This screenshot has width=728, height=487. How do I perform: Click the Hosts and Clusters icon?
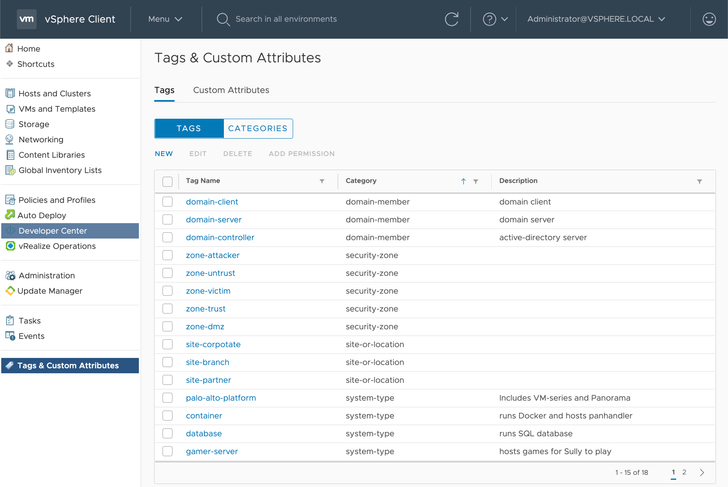click(10, 93)
